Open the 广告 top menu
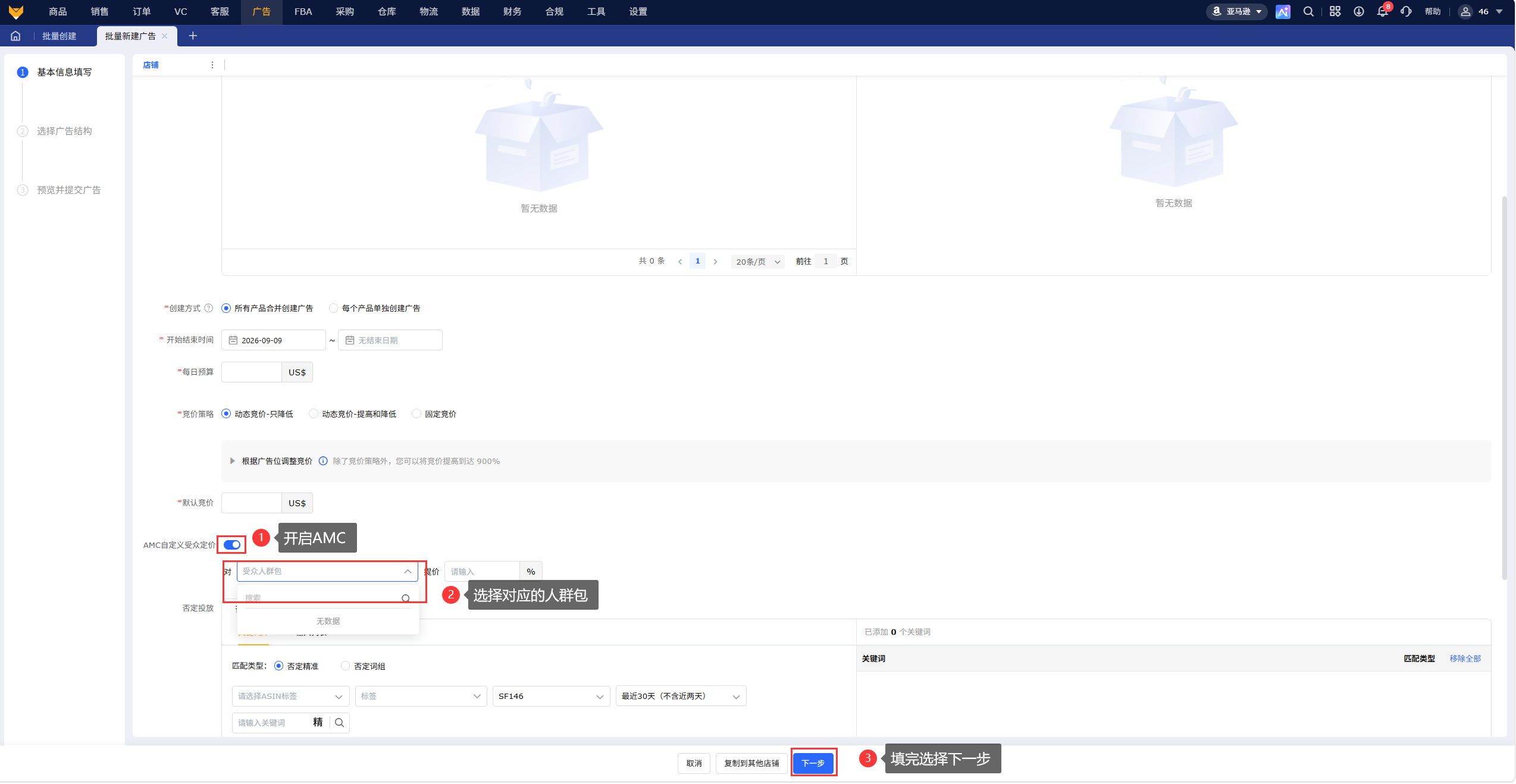 click(261, 12)
